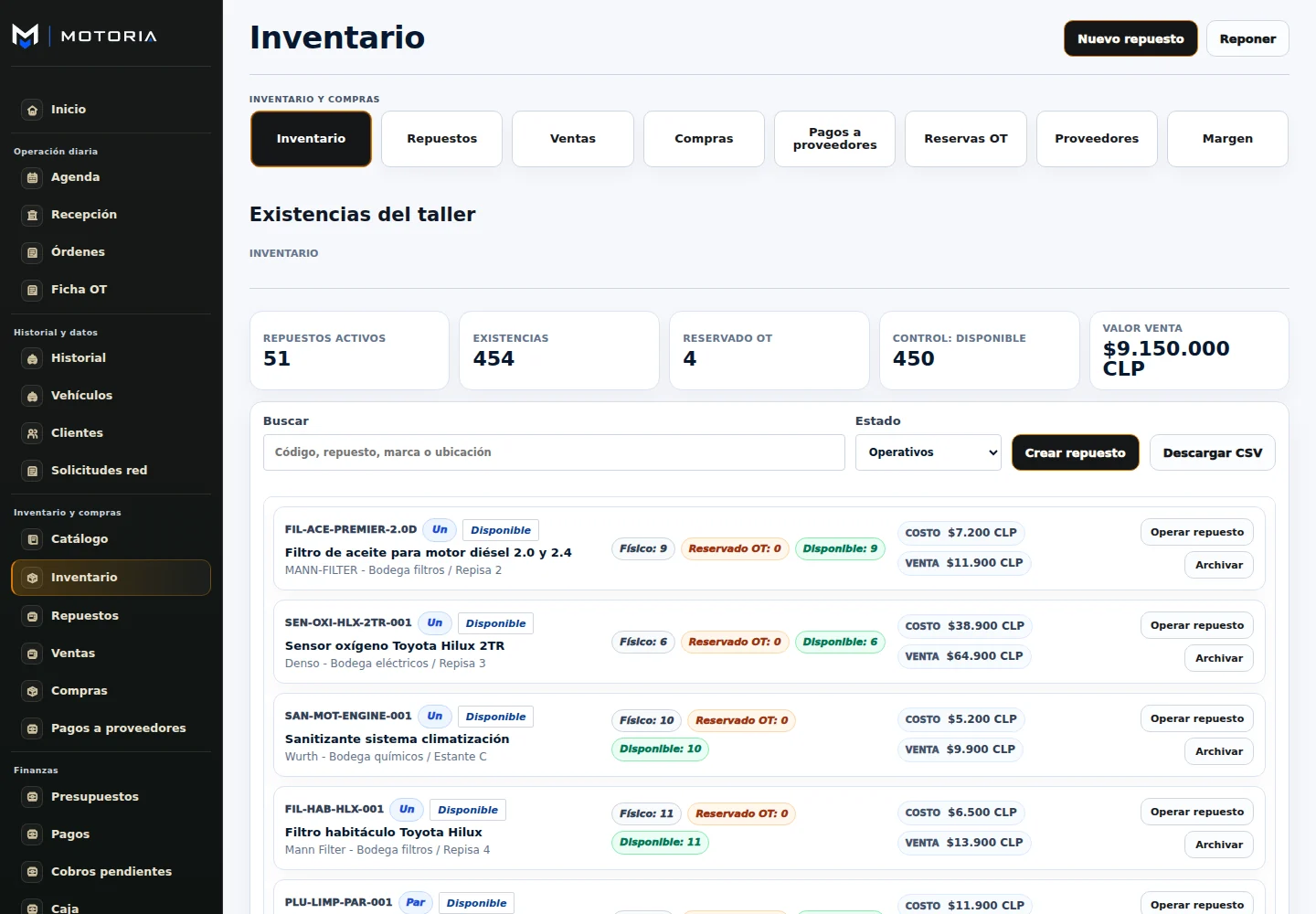
Task: Open Agenda in the sidebar
Action: coord(111,177)
